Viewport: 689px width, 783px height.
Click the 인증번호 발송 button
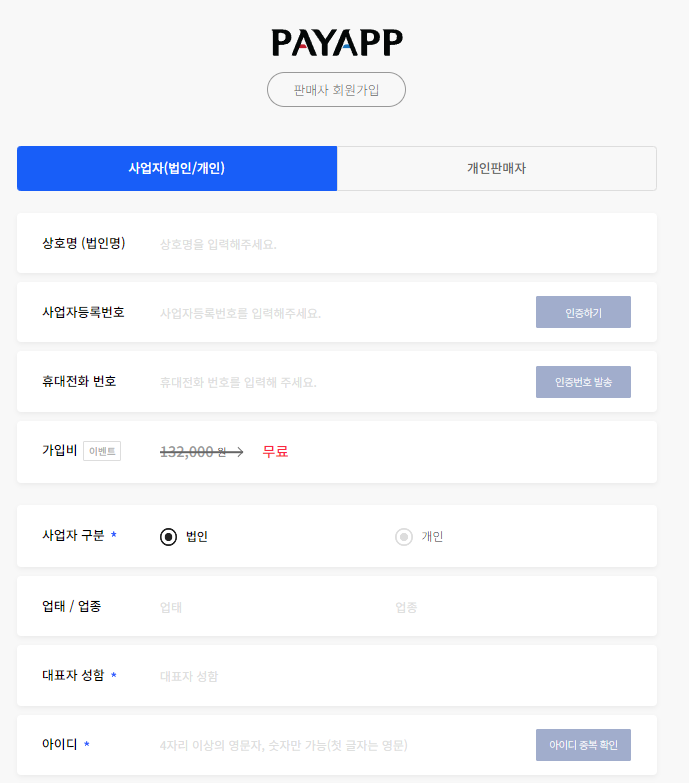(583, 382)
